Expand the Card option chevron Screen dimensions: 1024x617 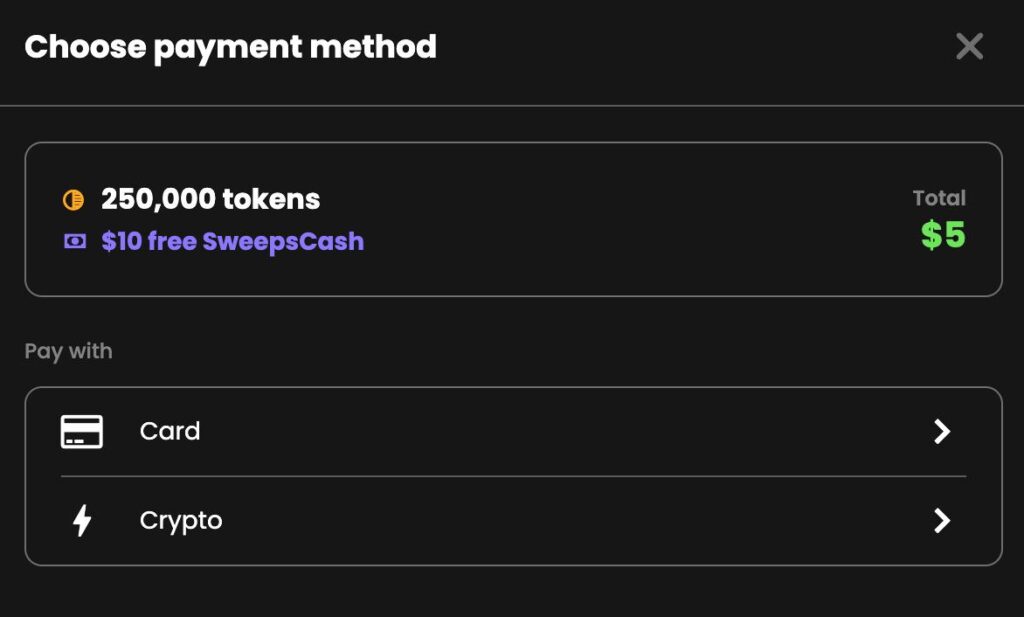942,432
